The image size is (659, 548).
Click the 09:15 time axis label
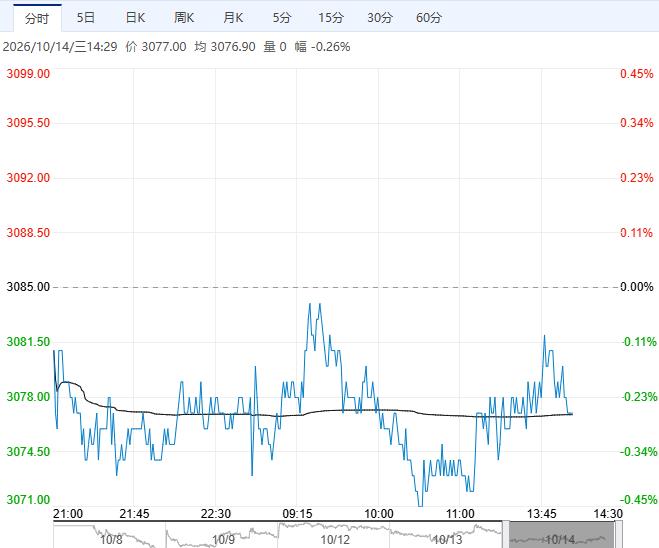[297, 514]
